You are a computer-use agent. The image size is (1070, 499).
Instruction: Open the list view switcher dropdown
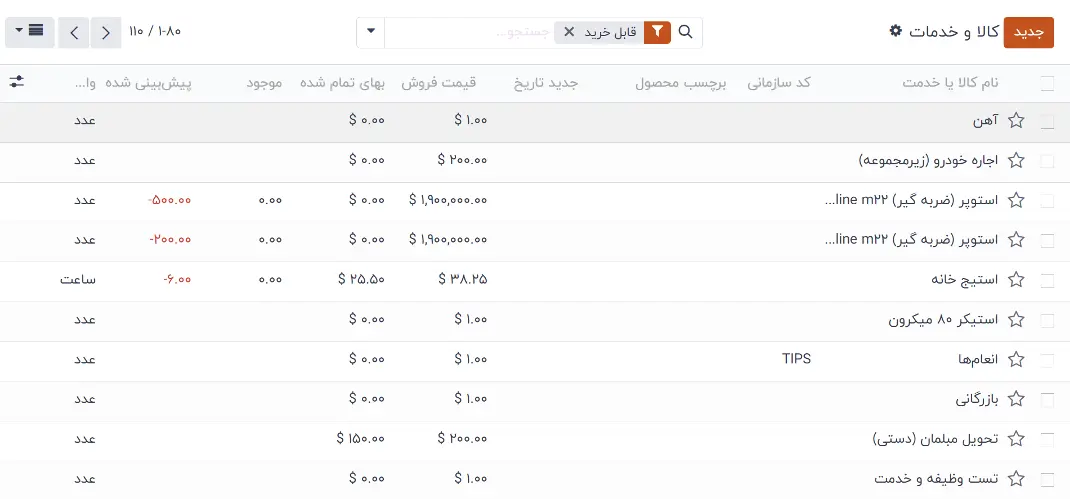(29, 32)
